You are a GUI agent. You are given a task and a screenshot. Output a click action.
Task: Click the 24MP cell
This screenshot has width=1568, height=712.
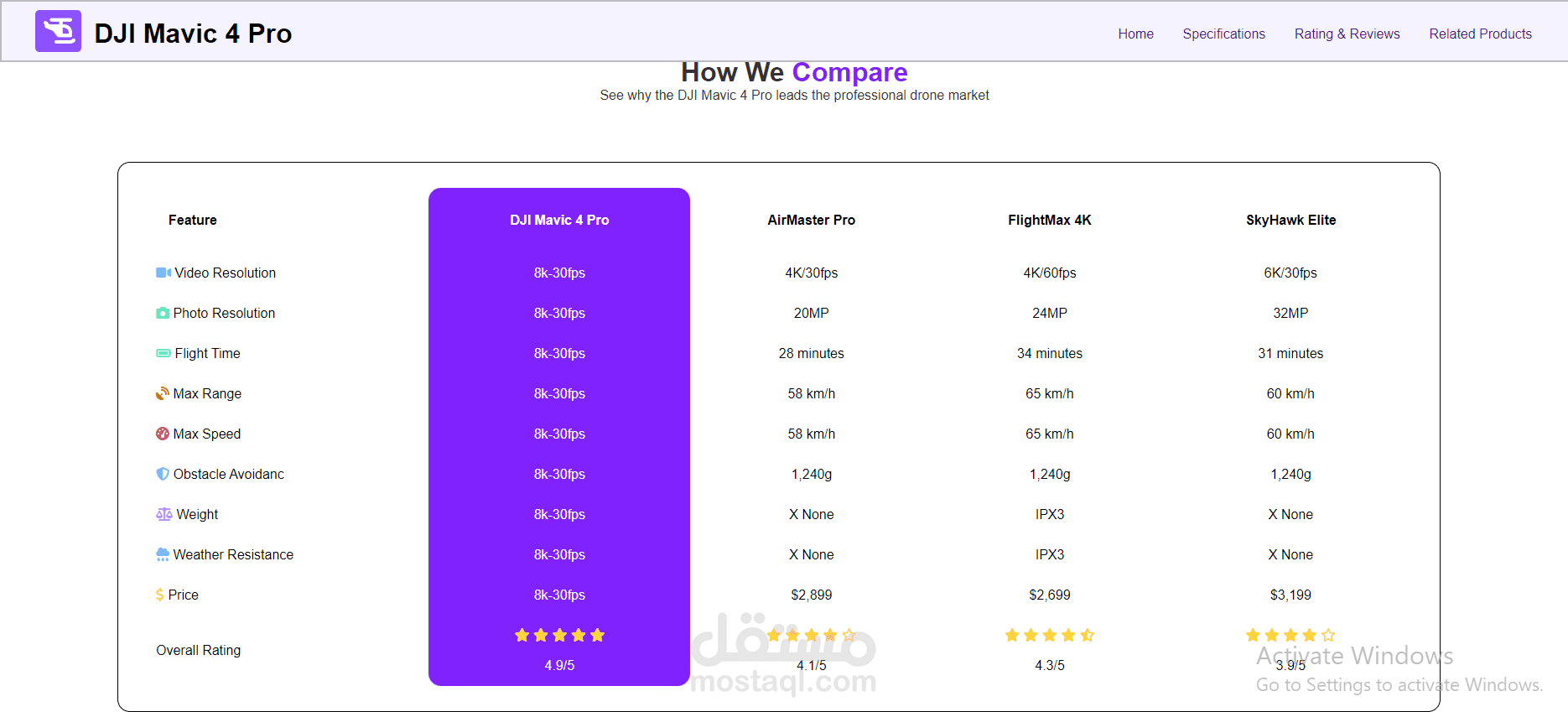pos(1050,313)
